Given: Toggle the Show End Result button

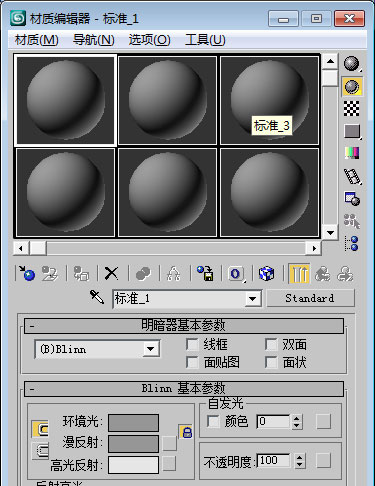Looking at the screenshot, I should point(299,274).
